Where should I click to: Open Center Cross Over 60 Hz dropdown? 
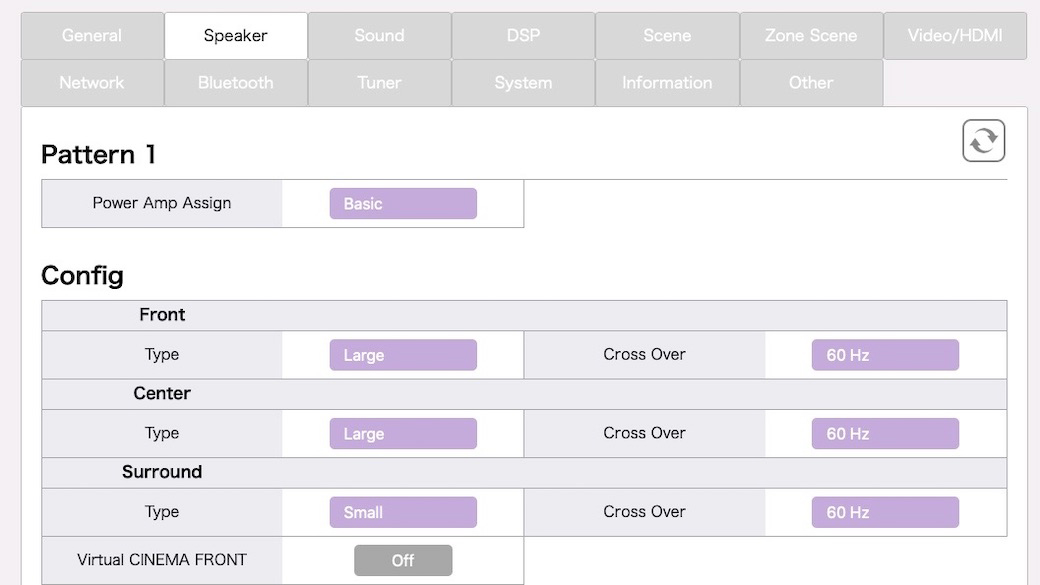(x=885, y=434)
